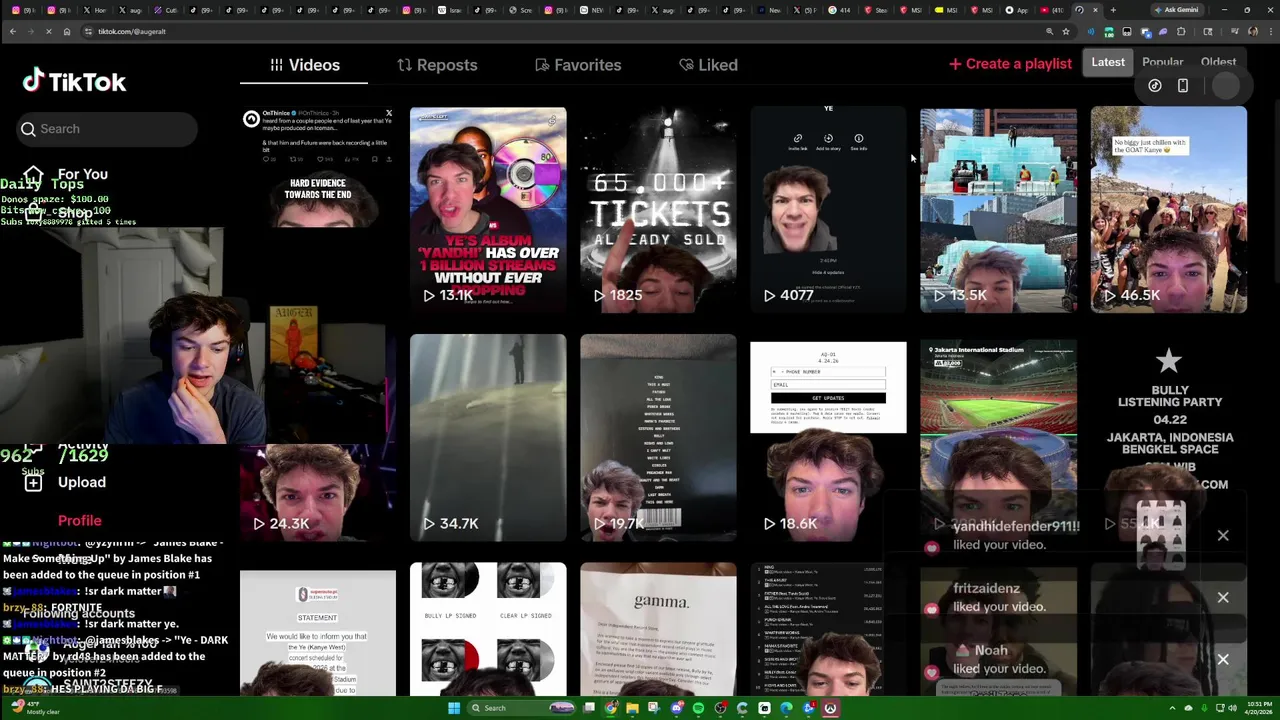Image resolution: width=1280 pixels, height=720 pixels.
Task: Open the Windows Start menu
Action: 454,708
